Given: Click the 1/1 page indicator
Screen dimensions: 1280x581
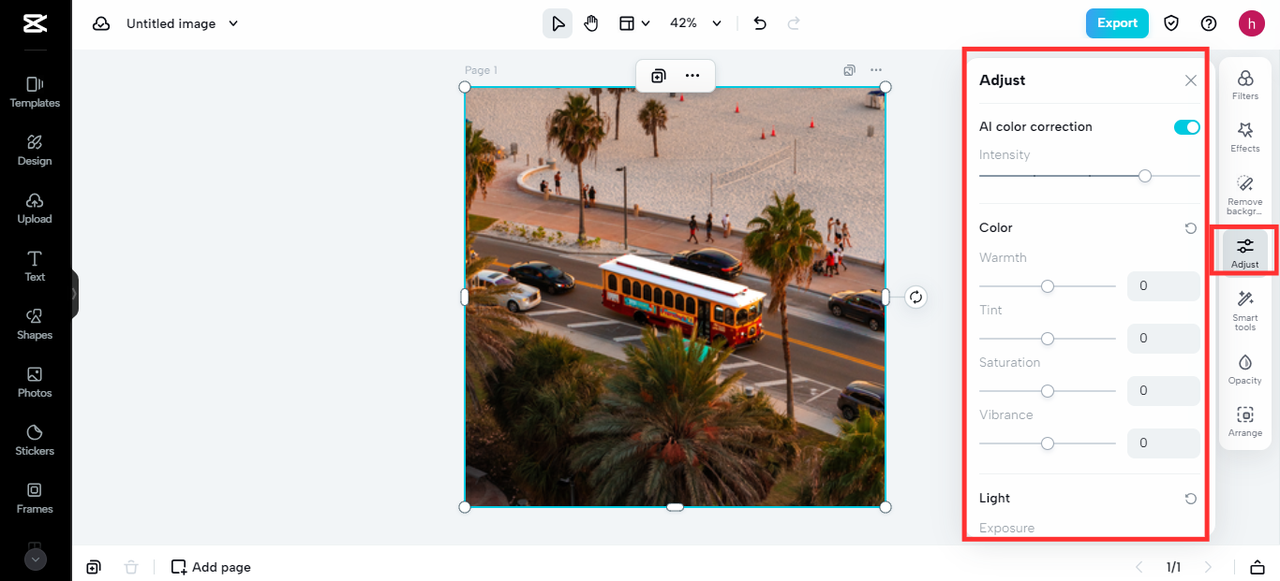Looking at the screenshot, I should coord(1173,567).
